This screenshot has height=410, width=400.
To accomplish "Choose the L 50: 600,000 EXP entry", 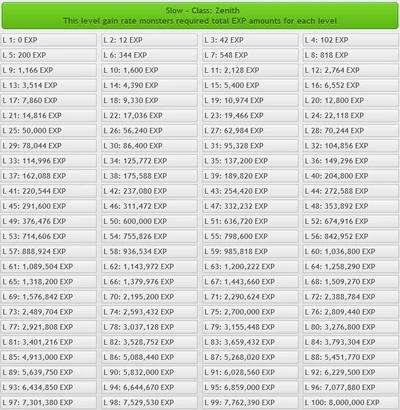I will tap(149, 221).
